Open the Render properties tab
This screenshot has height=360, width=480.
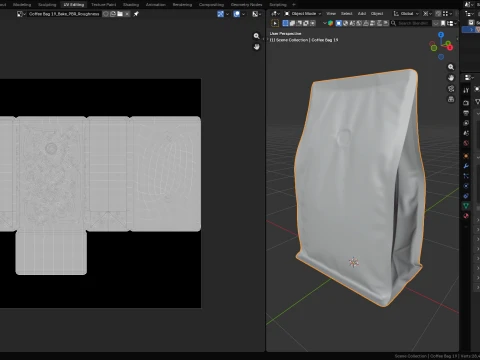[x=466, y=103]
